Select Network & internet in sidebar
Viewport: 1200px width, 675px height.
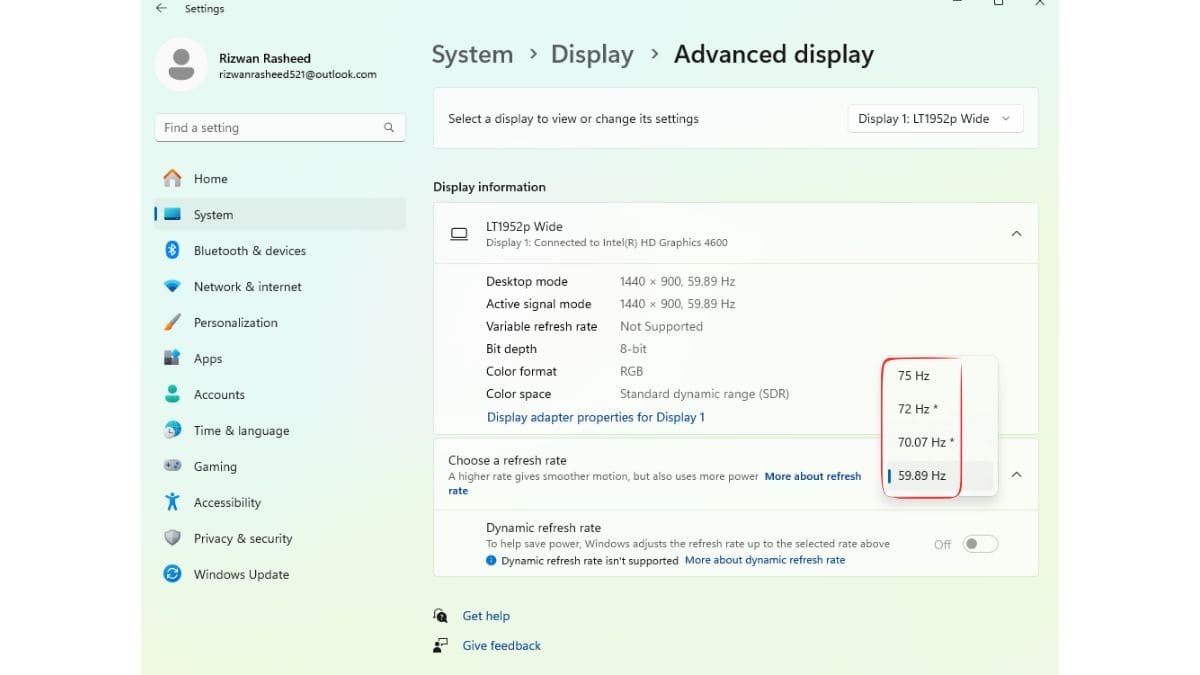click(x=247, y=286)
